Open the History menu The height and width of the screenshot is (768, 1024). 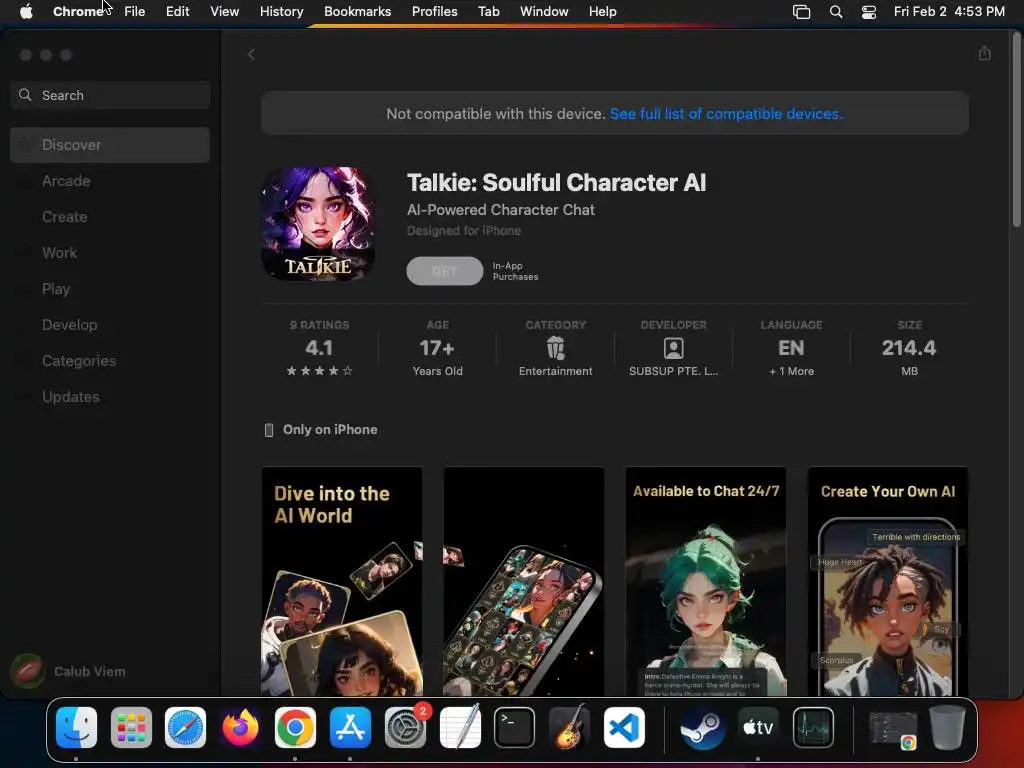pos(281,12)
